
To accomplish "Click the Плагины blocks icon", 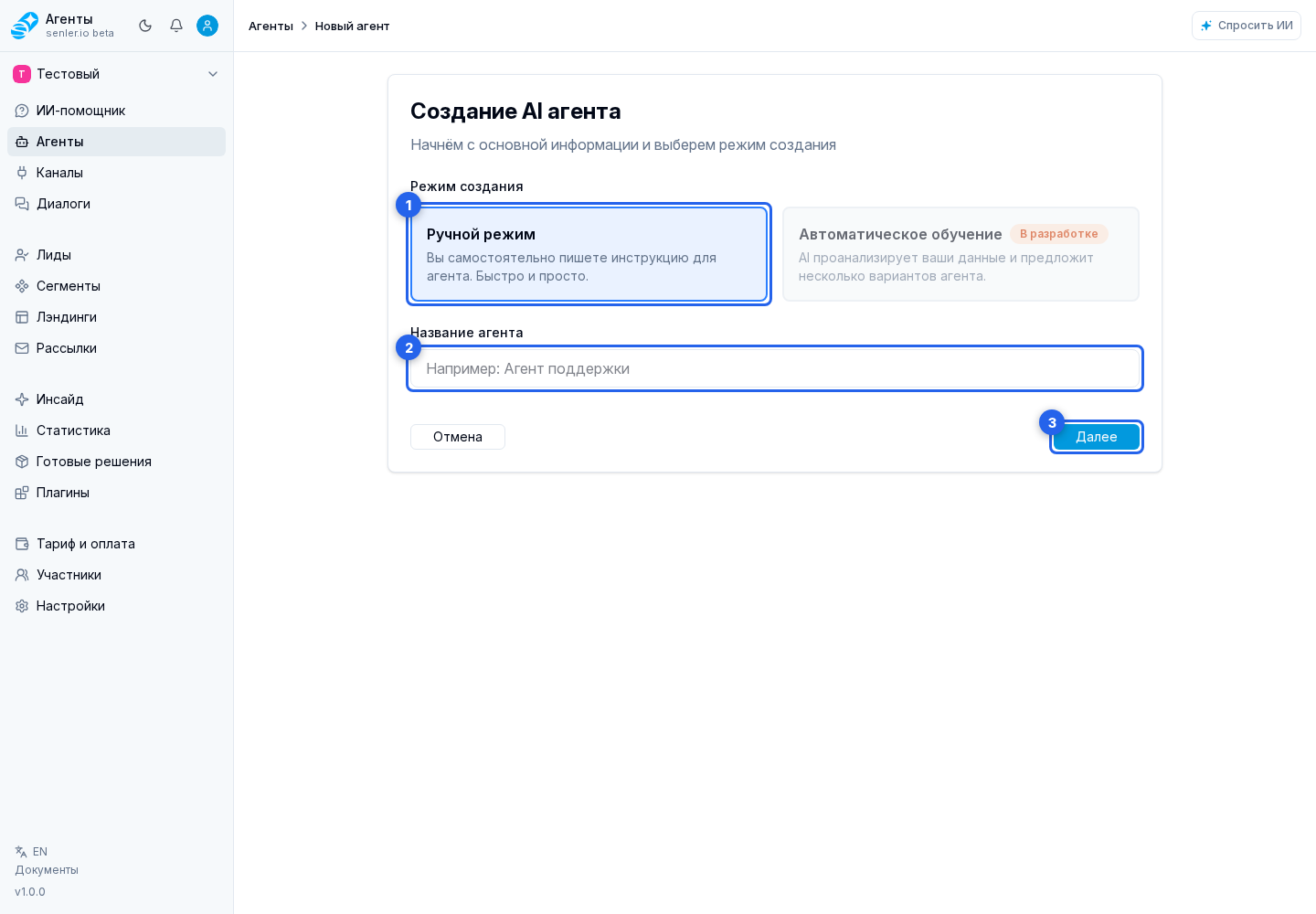I will click(x=22, y=493).
